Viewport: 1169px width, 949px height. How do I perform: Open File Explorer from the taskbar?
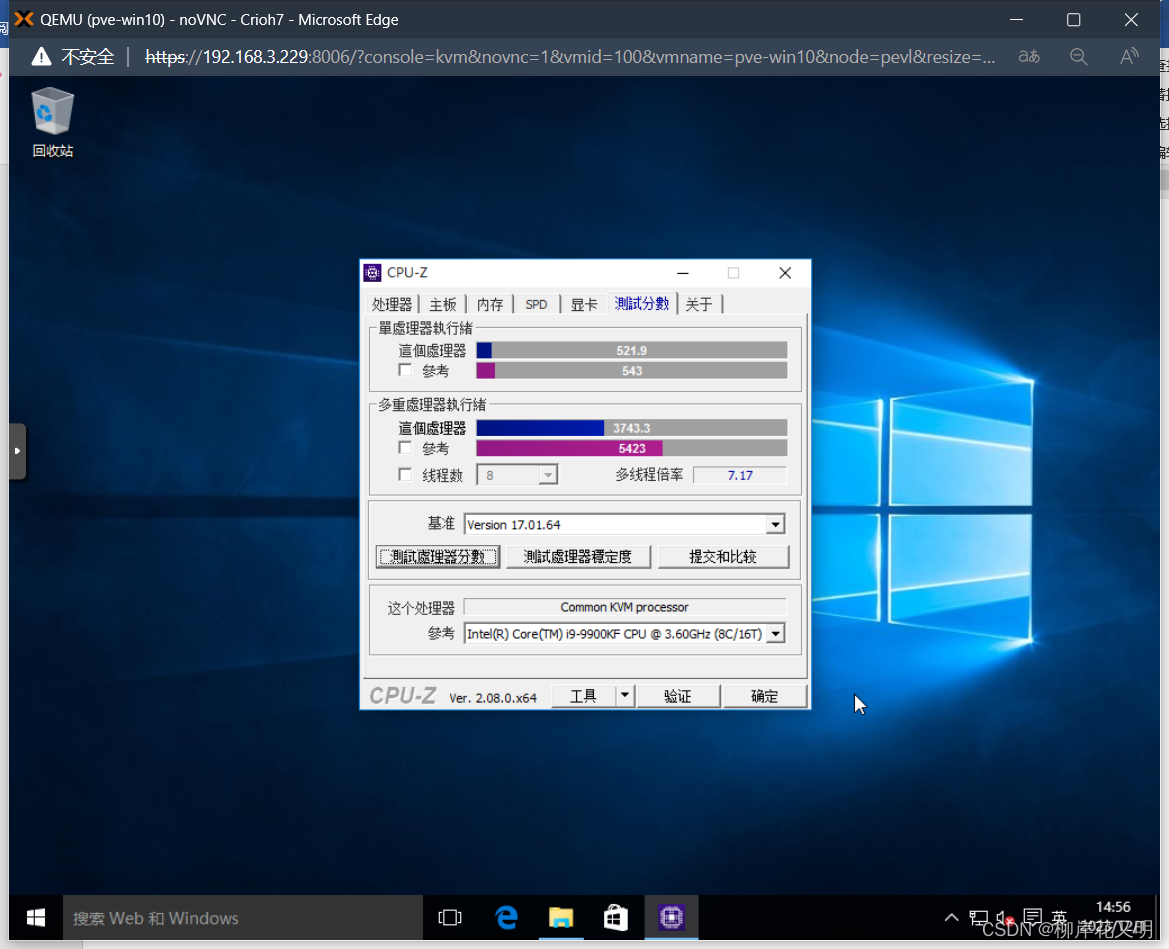pos(561,918)
